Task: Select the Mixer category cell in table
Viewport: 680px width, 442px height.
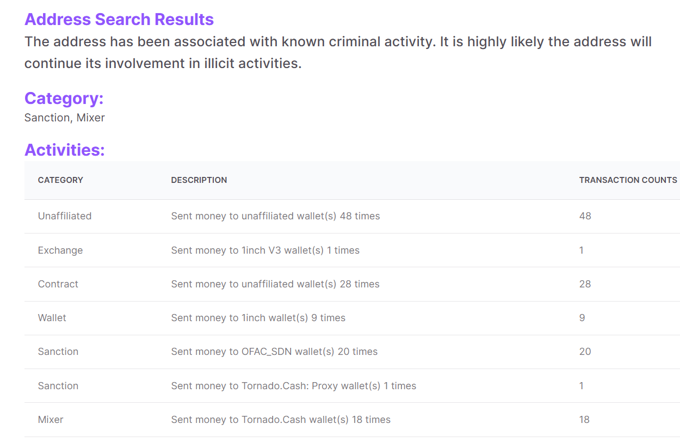Action: coord(50,420)
